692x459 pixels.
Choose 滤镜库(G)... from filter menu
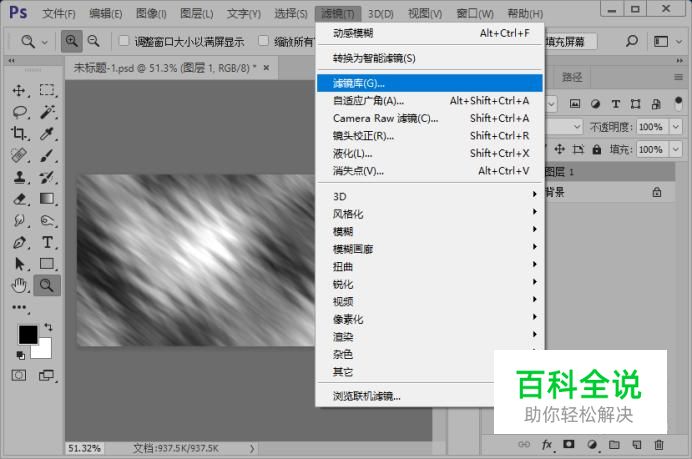click(x=430, y=83)
